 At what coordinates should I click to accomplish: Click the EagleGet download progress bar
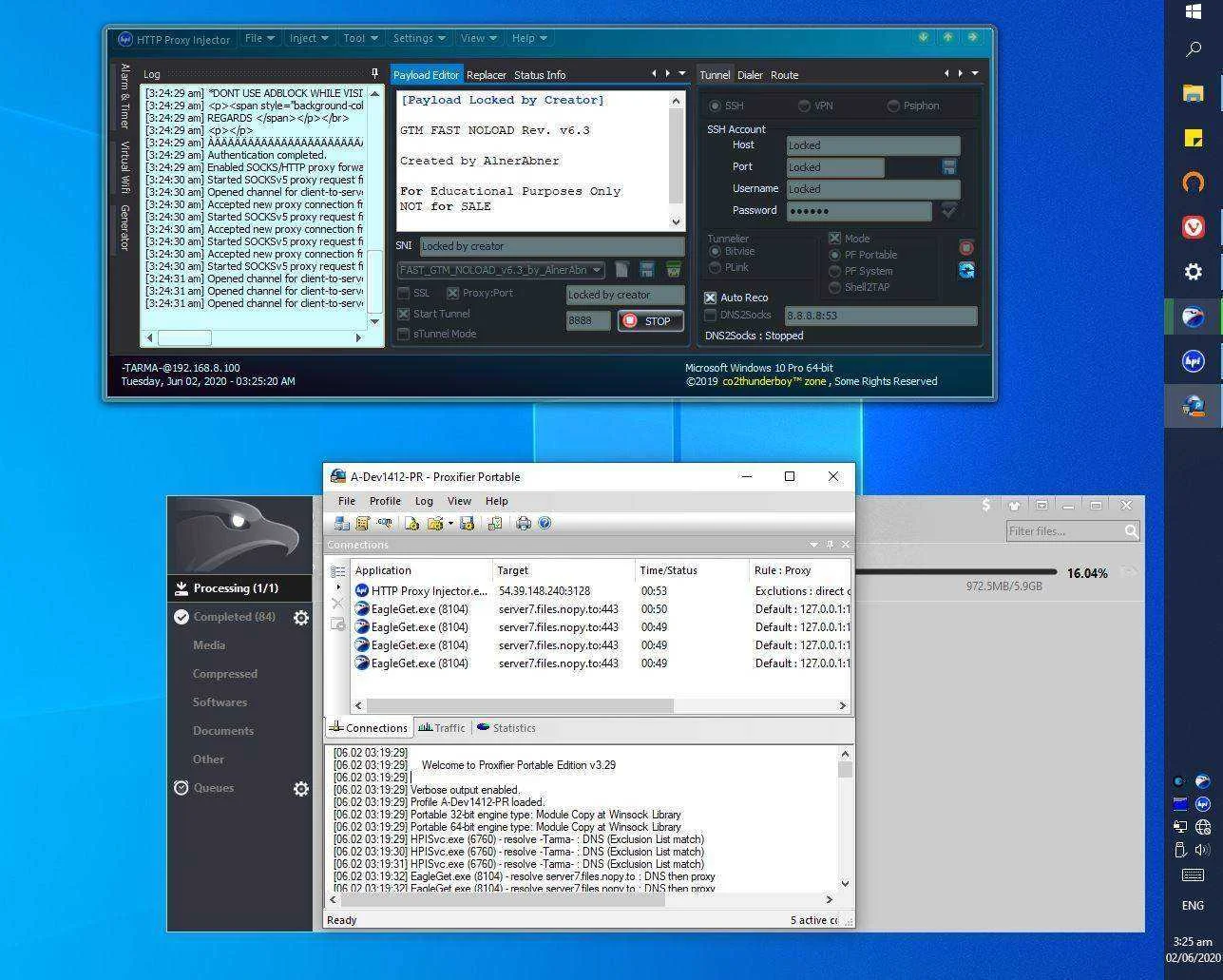tap(956, 572)
